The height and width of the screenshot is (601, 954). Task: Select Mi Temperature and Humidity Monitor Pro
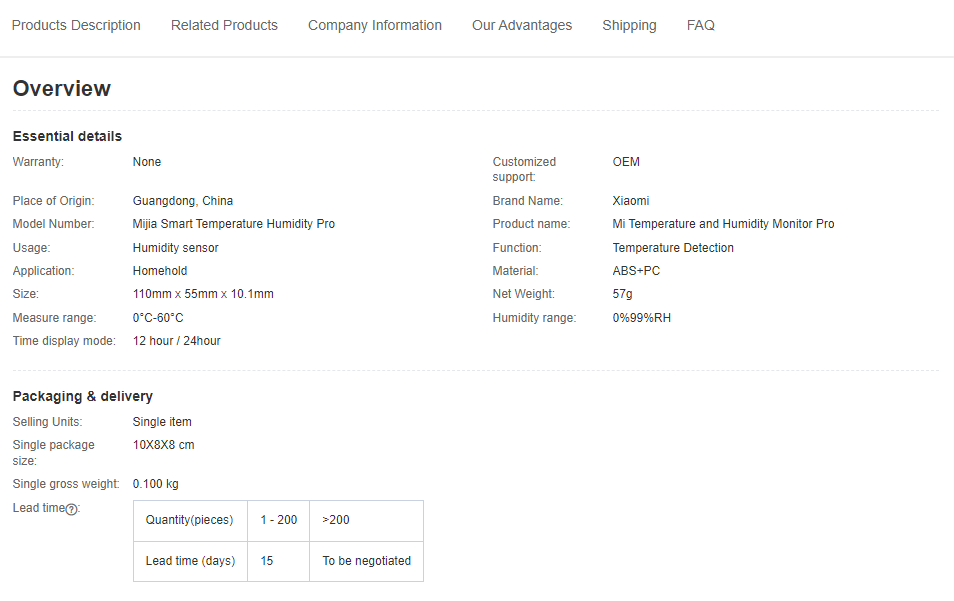[723, 224]
